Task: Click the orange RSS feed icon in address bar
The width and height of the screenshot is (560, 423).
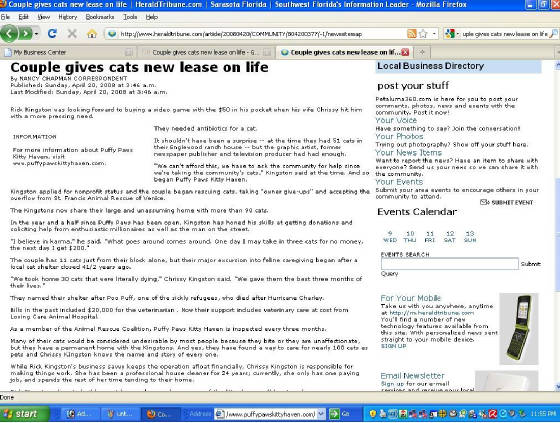Action: pos(412,34)
